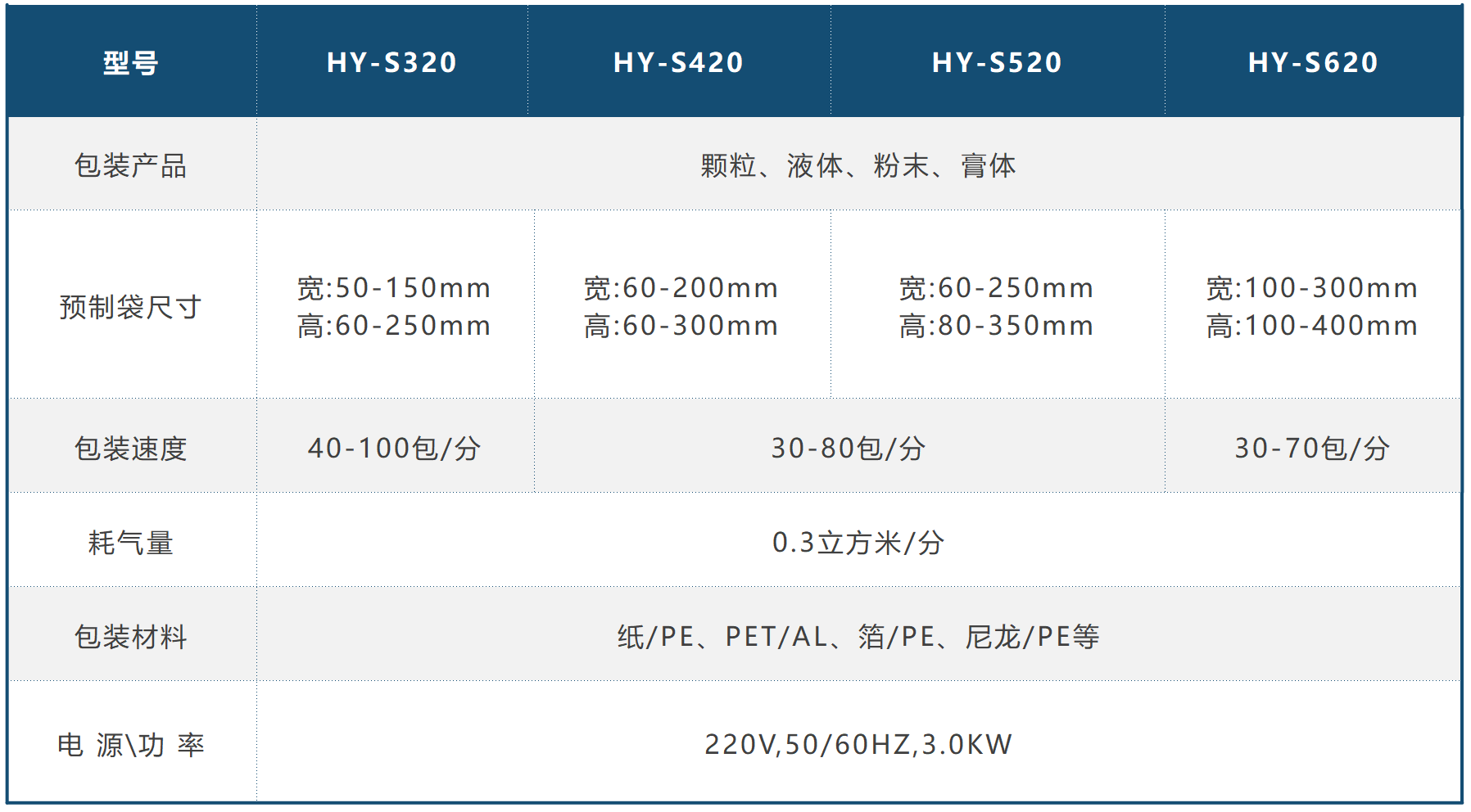Screen dimensions: 1471x812
Task: Select the 预制袋尺寸 row label
Action: (x=131, y=307)
